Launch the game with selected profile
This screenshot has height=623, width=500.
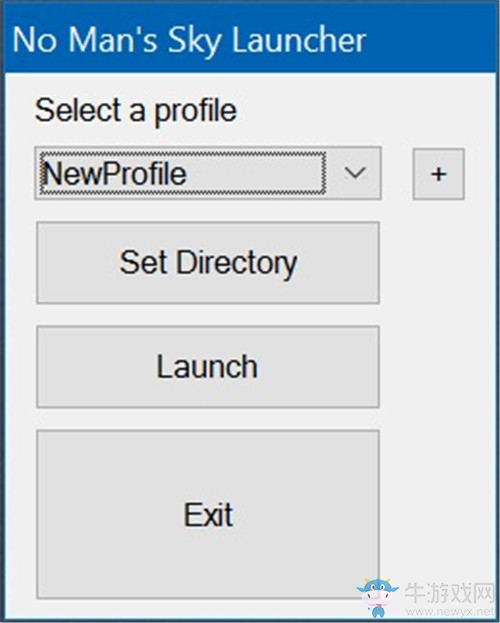point(208,367)
